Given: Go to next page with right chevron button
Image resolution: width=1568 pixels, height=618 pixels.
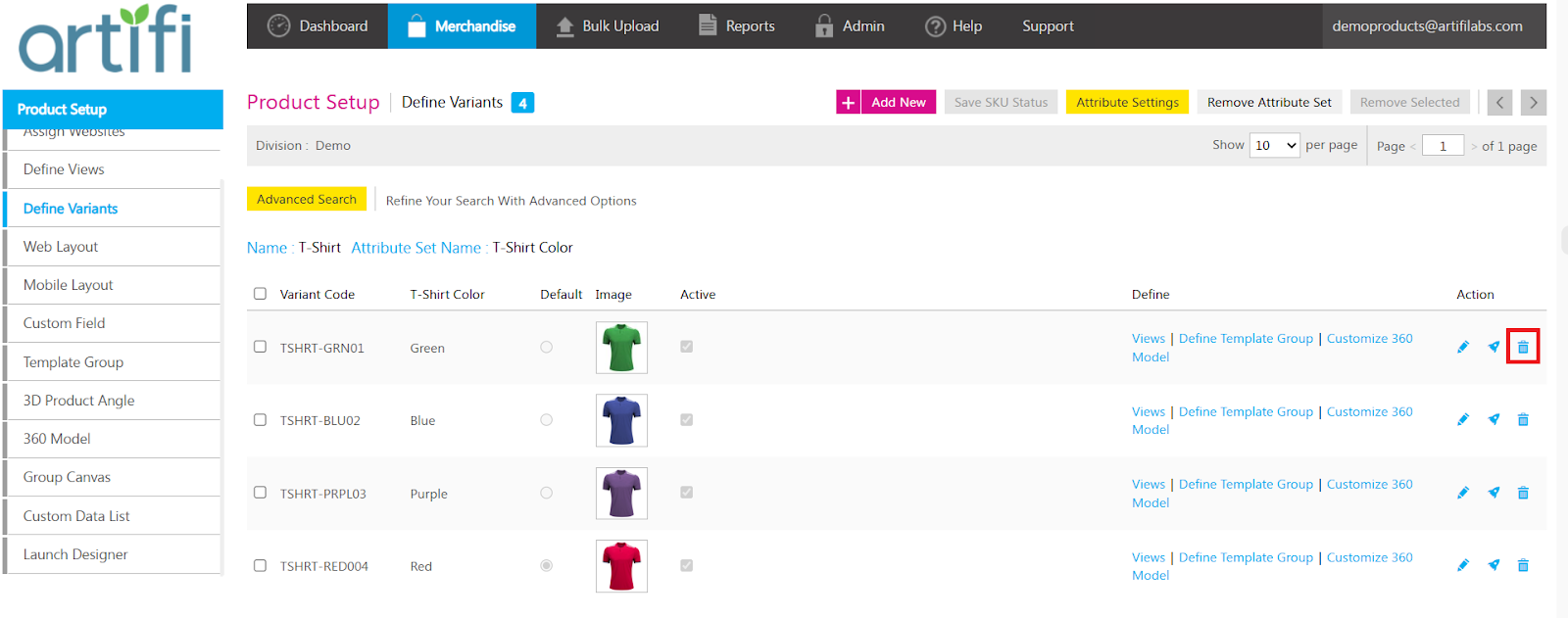Looking at the screenshot, I should click(1534, 102).
